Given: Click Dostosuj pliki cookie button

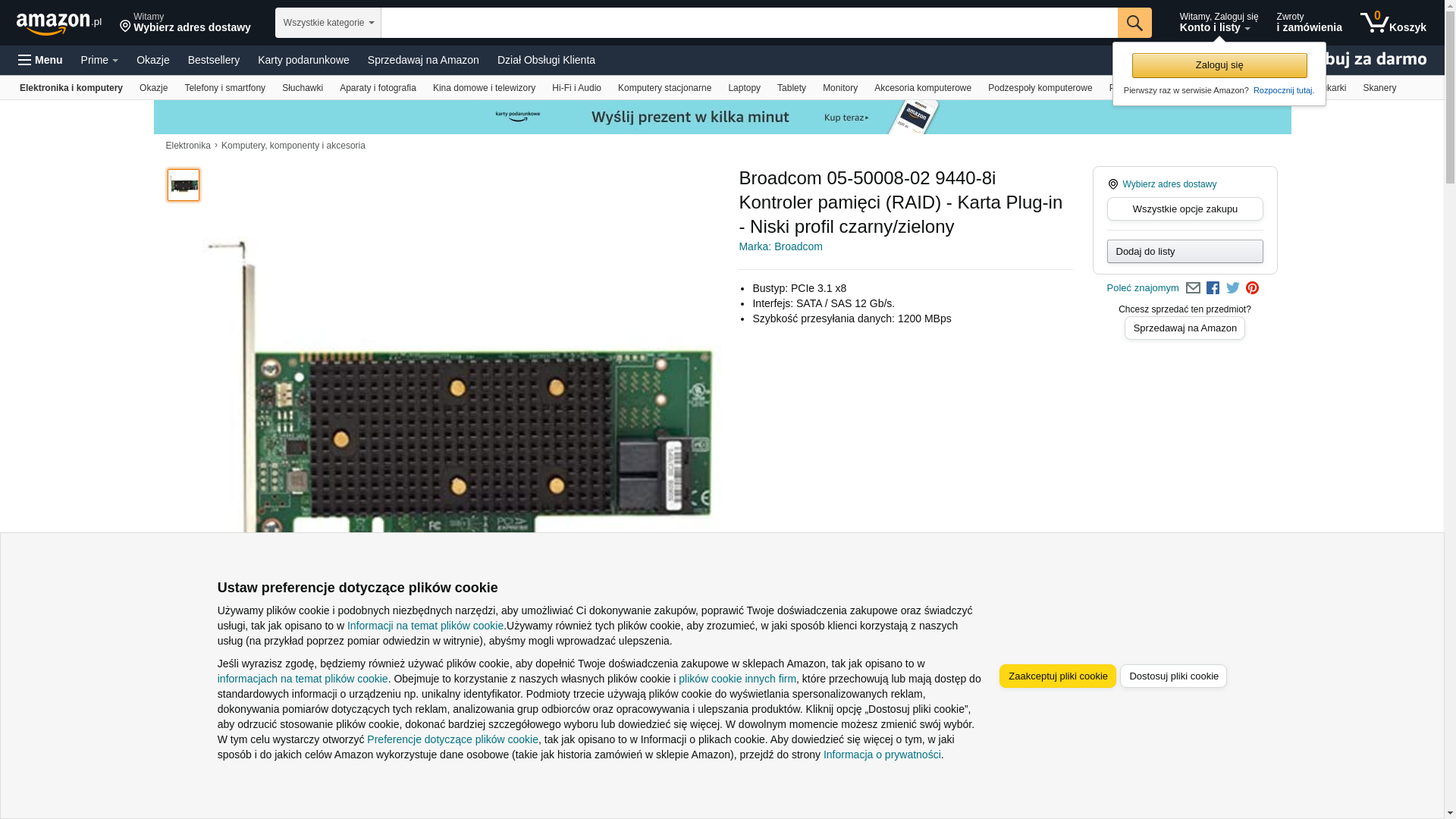Looking at the screenshot, I should tap(1172, 676).
